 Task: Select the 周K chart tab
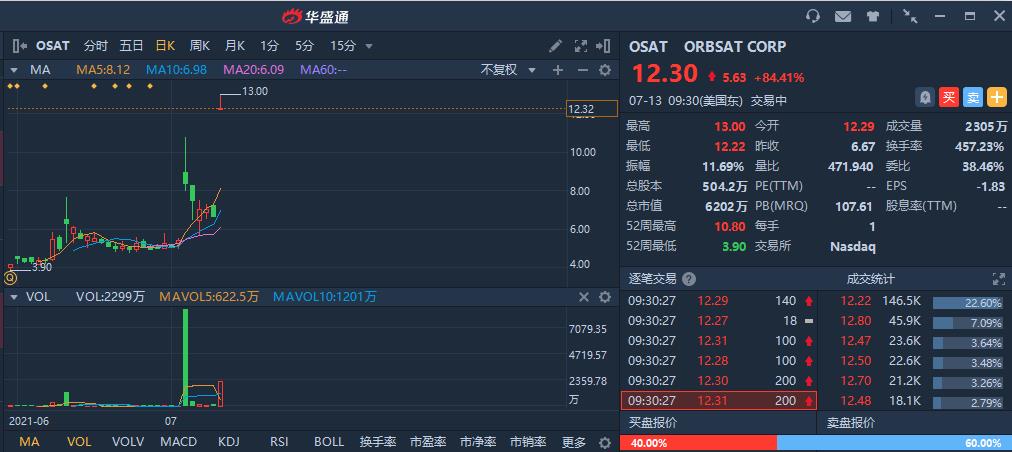click(200, 46)
